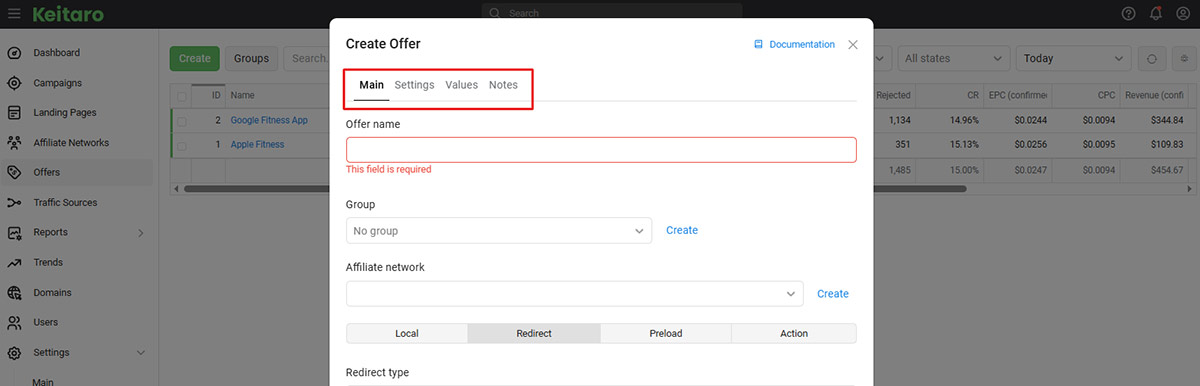The width and height of the screenshot is (1200, 386).
Task: Select the Redirect offer type
Action: pos(534,333)
